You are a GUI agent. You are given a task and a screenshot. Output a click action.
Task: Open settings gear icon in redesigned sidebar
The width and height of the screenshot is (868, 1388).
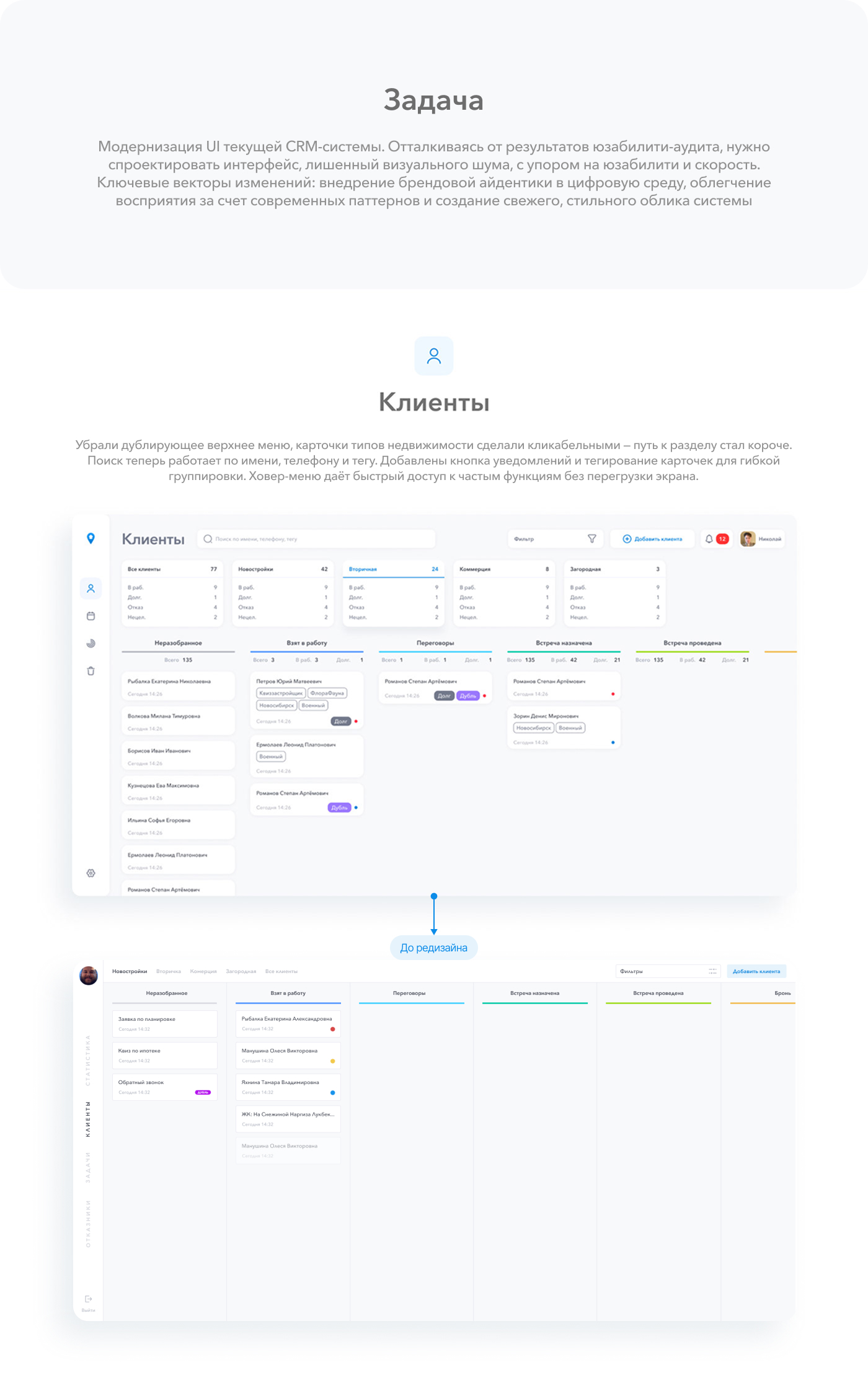coord(91,873)
